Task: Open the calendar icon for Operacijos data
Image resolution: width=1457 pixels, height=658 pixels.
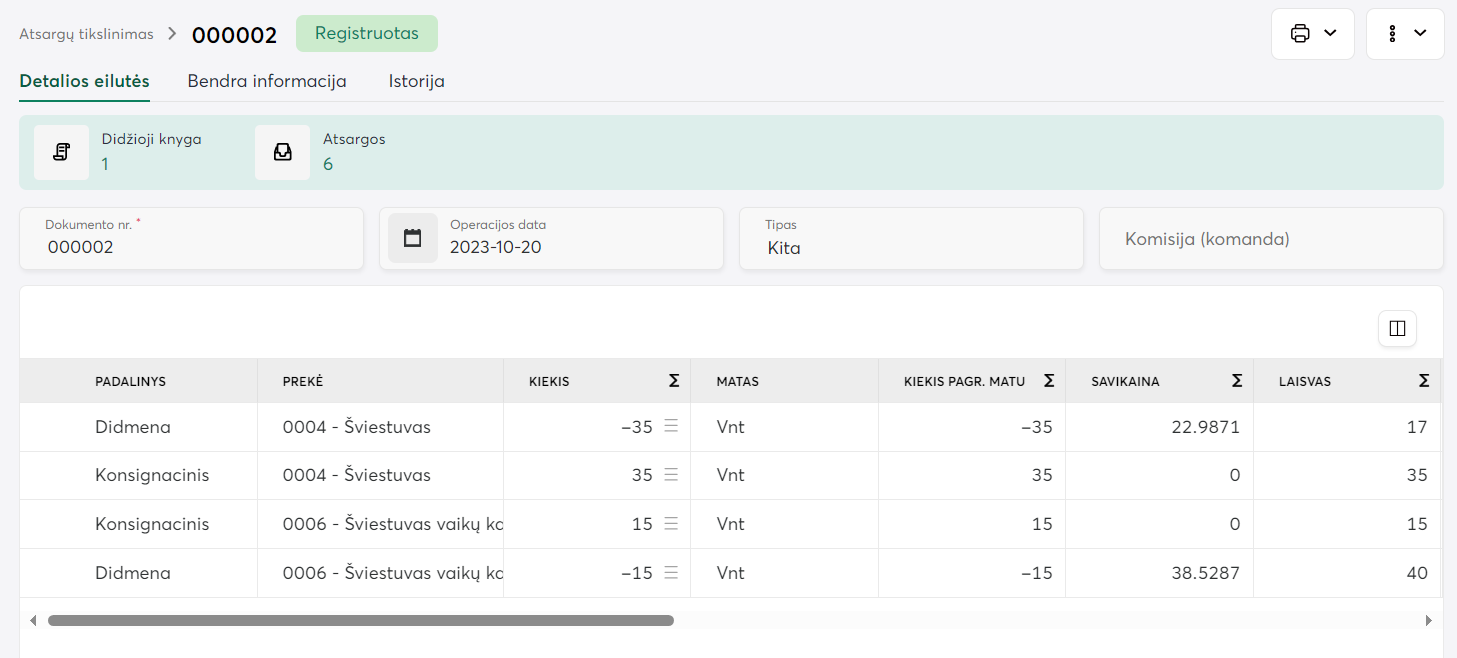Action: point(412,238)
